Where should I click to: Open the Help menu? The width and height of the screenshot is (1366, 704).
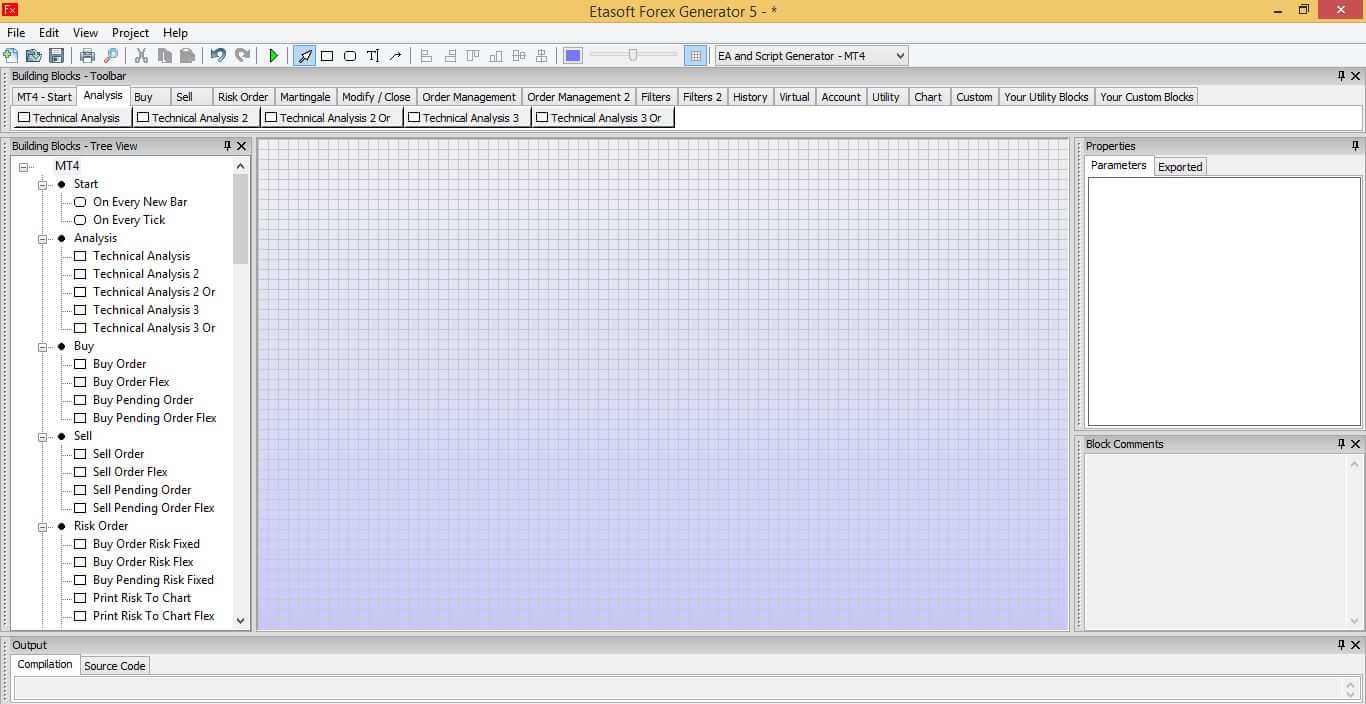click(x=175, y=33)
